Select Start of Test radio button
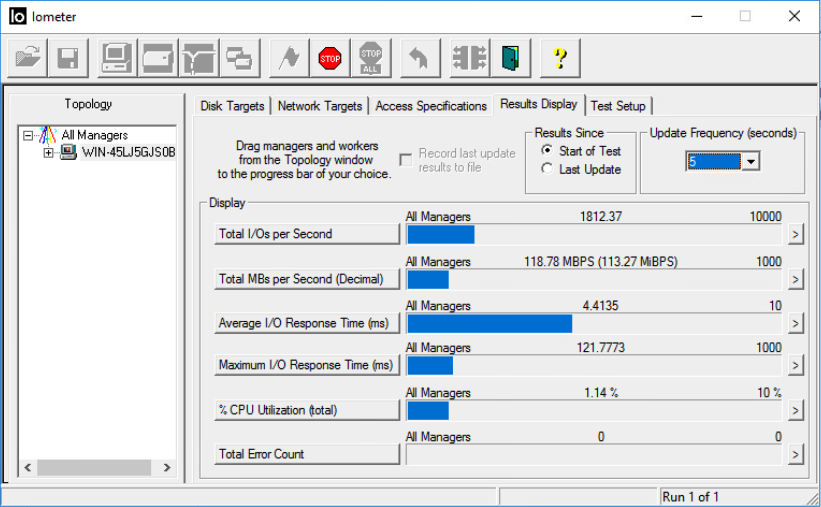 pos(547,150)
